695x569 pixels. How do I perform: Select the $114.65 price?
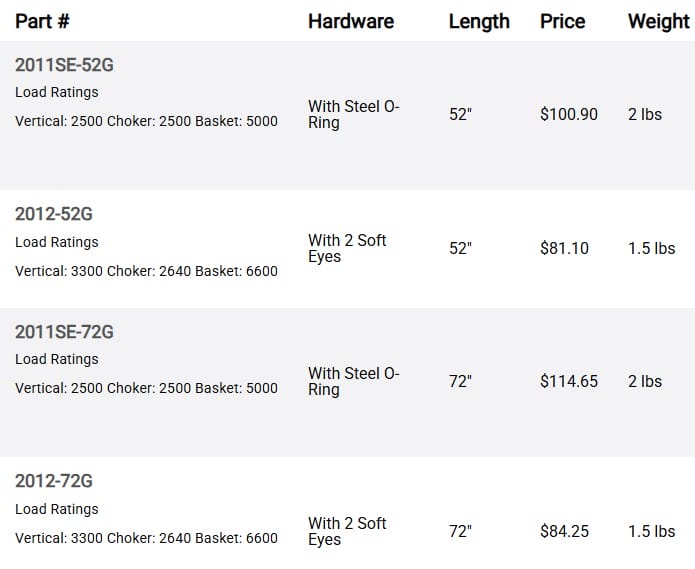point(569,381)
